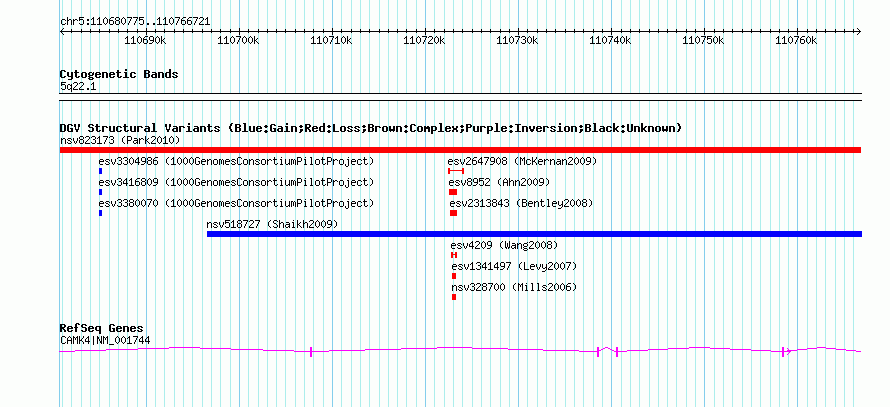Click the 110690k ruler label
The width and height of the screenshot is (890, 407).
tap(146, 40)
